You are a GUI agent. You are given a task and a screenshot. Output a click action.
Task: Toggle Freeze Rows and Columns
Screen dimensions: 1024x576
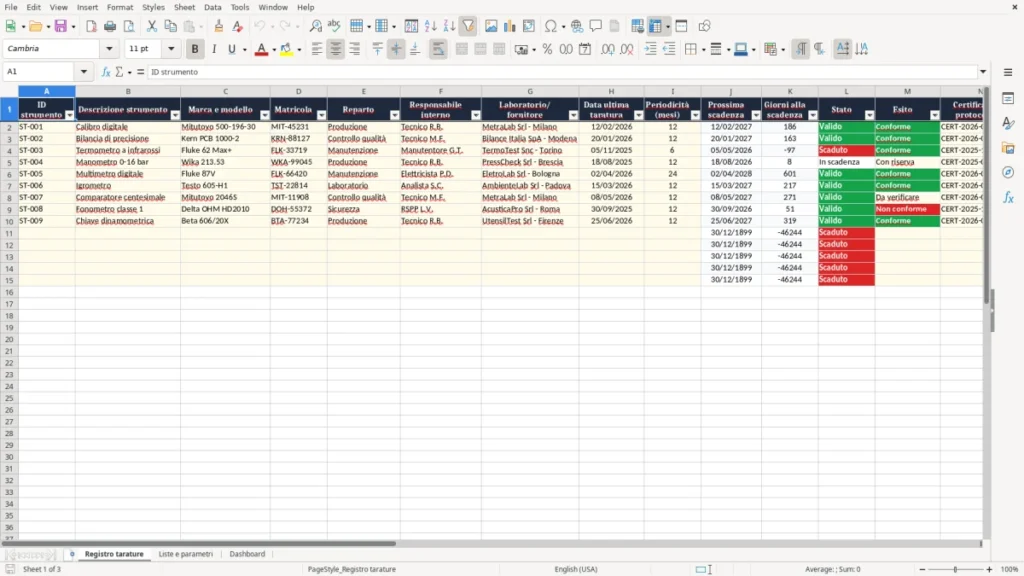[656, 26]
